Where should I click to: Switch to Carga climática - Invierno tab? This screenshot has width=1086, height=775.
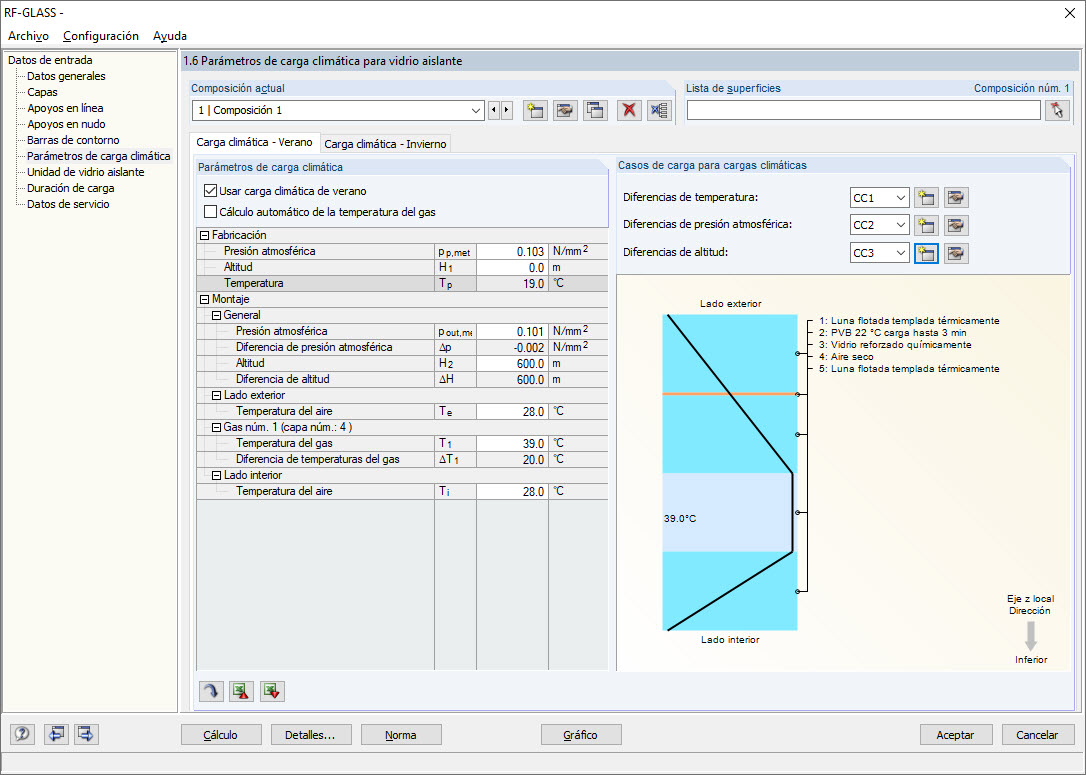[386, 144]
